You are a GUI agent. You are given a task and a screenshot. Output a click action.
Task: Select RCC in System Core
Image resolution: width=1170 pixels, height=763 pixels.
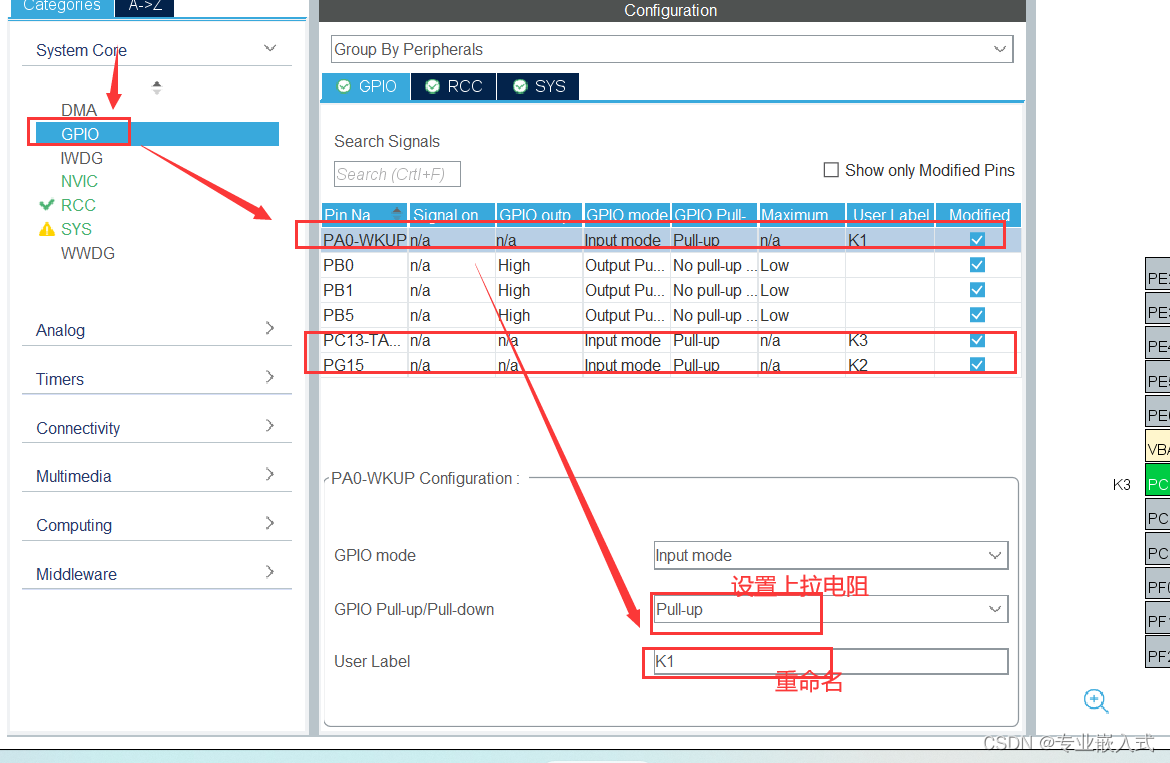point(78,205)
